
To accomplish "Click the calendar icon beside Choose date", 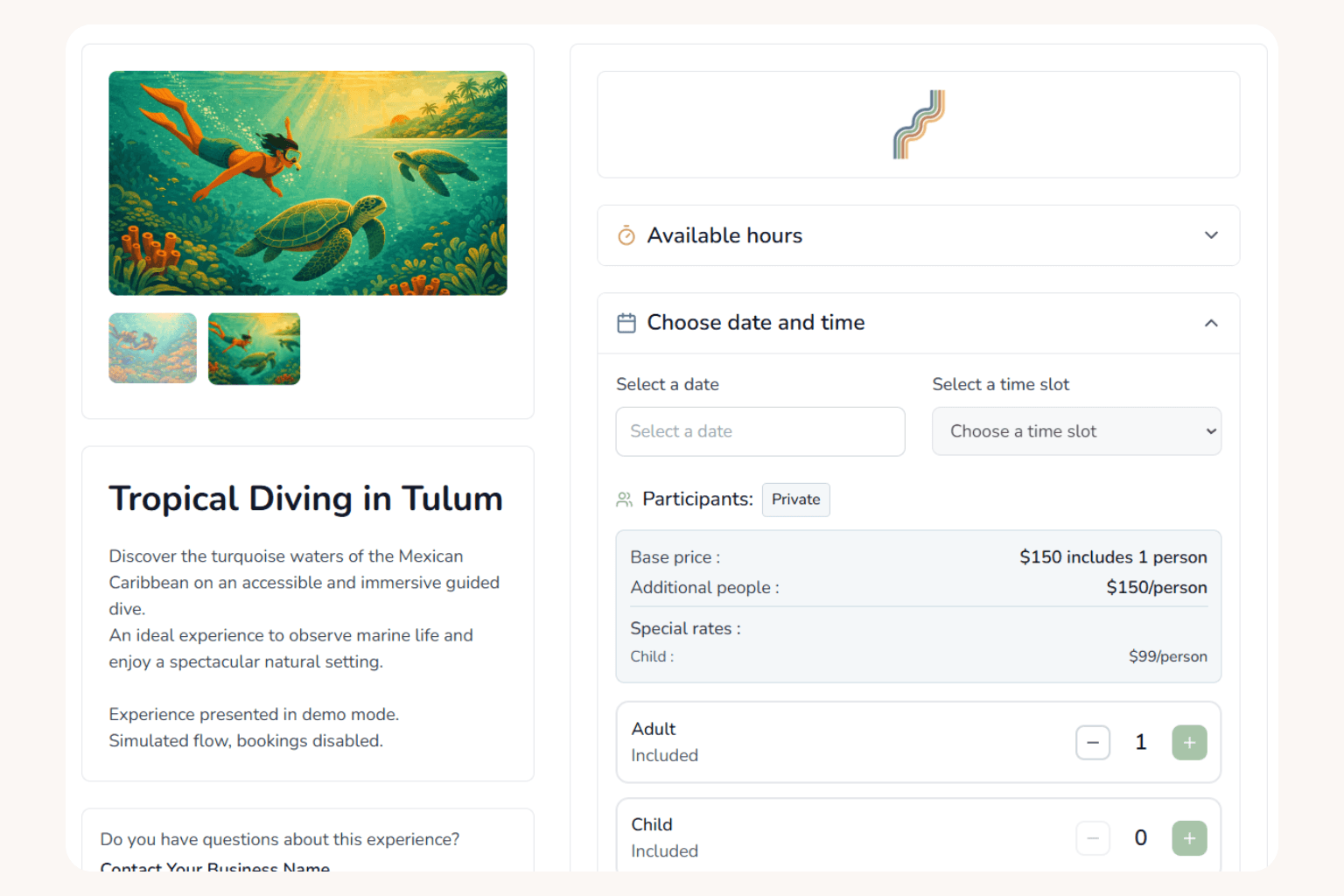I will [x=626, y=323].
